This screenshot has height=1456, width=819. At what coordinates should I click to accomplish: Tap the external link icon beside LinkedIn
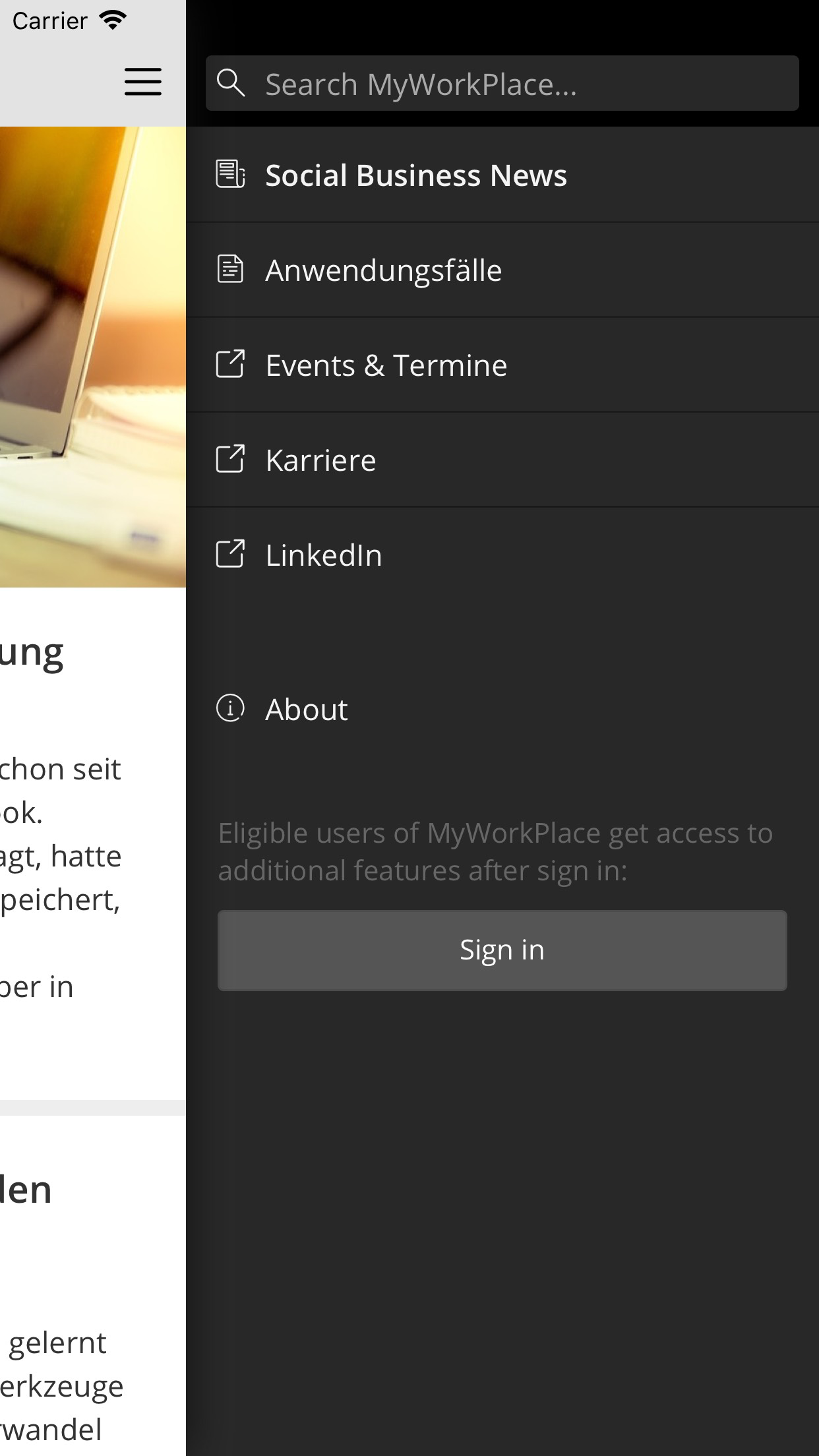pos(230,554)
